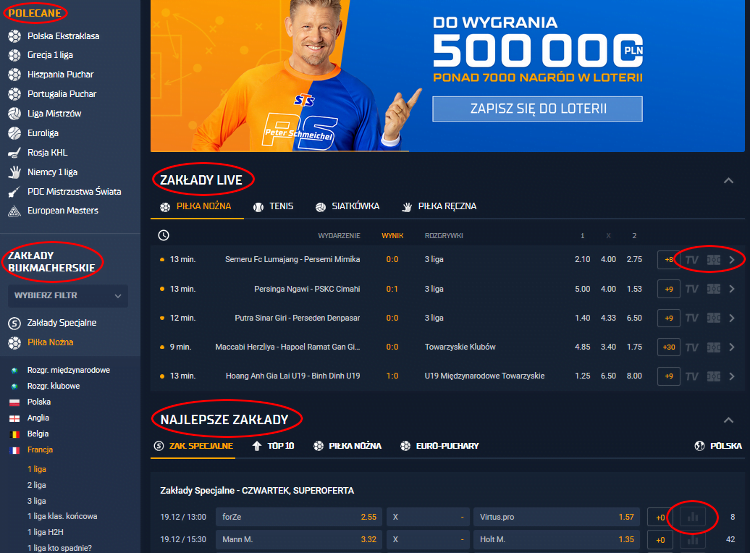This screenshot has width=750, height=553.
Task: Select Euroliga basketball icon in sidebar
Action: [x=14, y=132]
